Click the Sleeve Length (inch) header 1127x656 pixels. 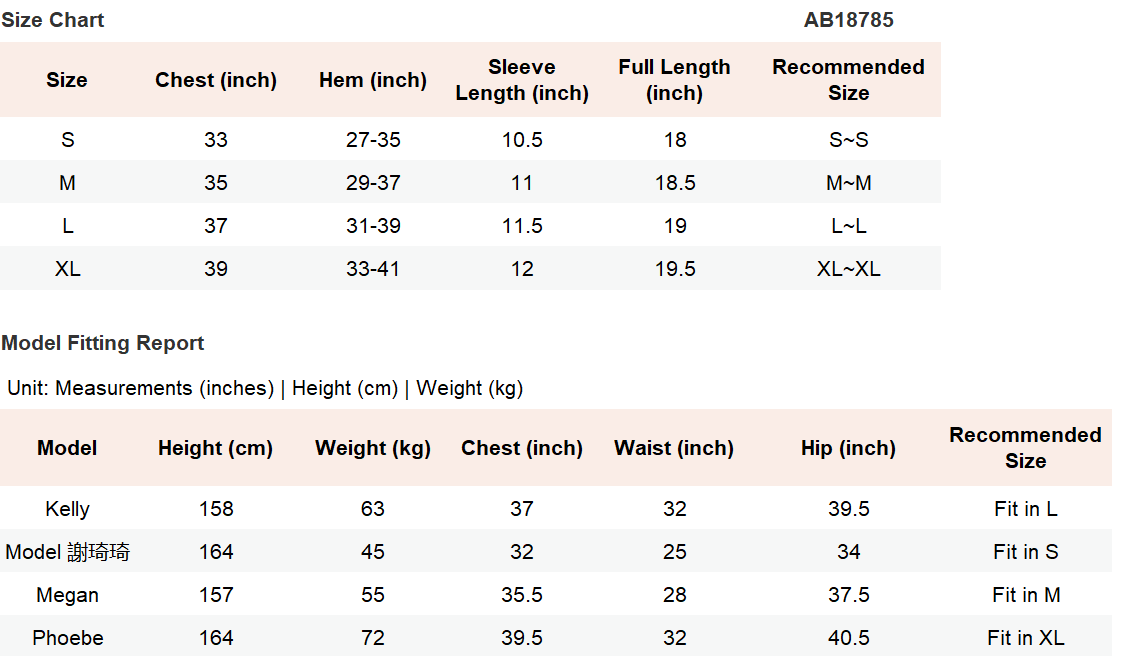pyautogui.click(x=522, y=80)
